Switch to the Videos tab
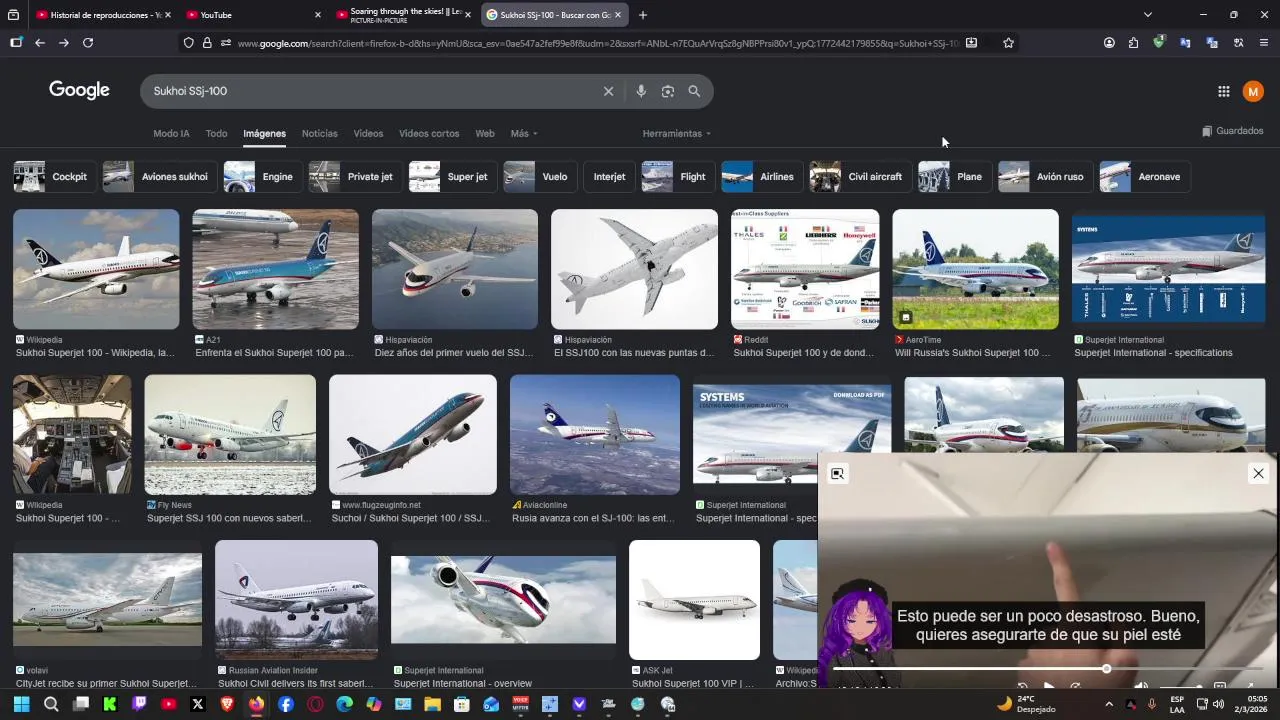 coord(368,133)
